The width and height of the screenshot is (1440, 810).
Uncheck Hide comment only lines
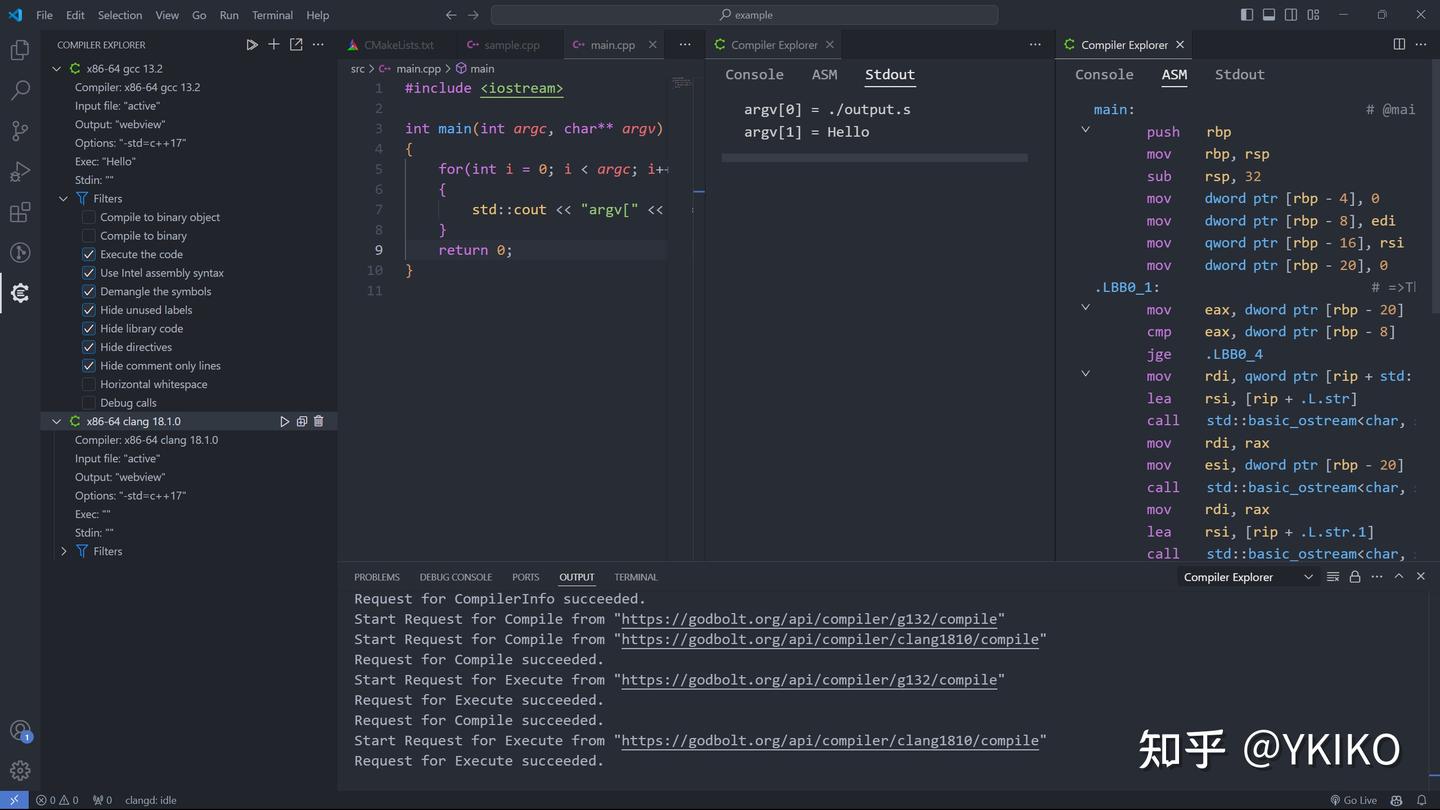pos(89,366)
